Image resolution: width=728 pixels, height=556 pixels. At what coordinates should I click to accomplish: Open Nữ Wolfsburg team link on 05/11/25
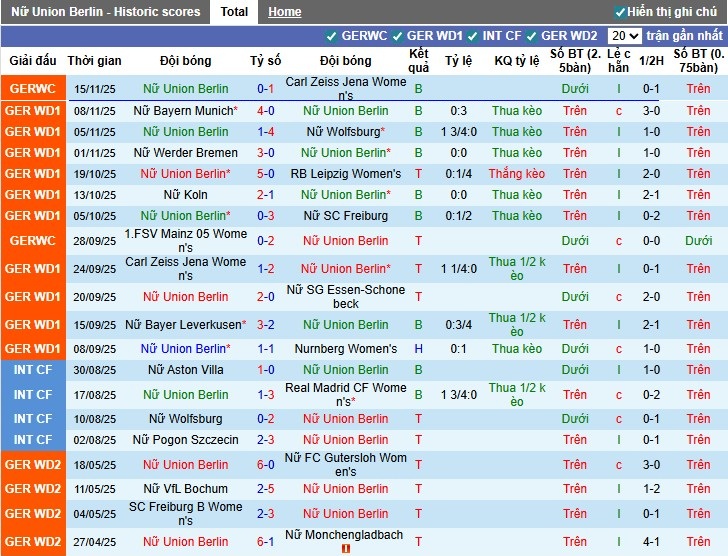point(343,132)
